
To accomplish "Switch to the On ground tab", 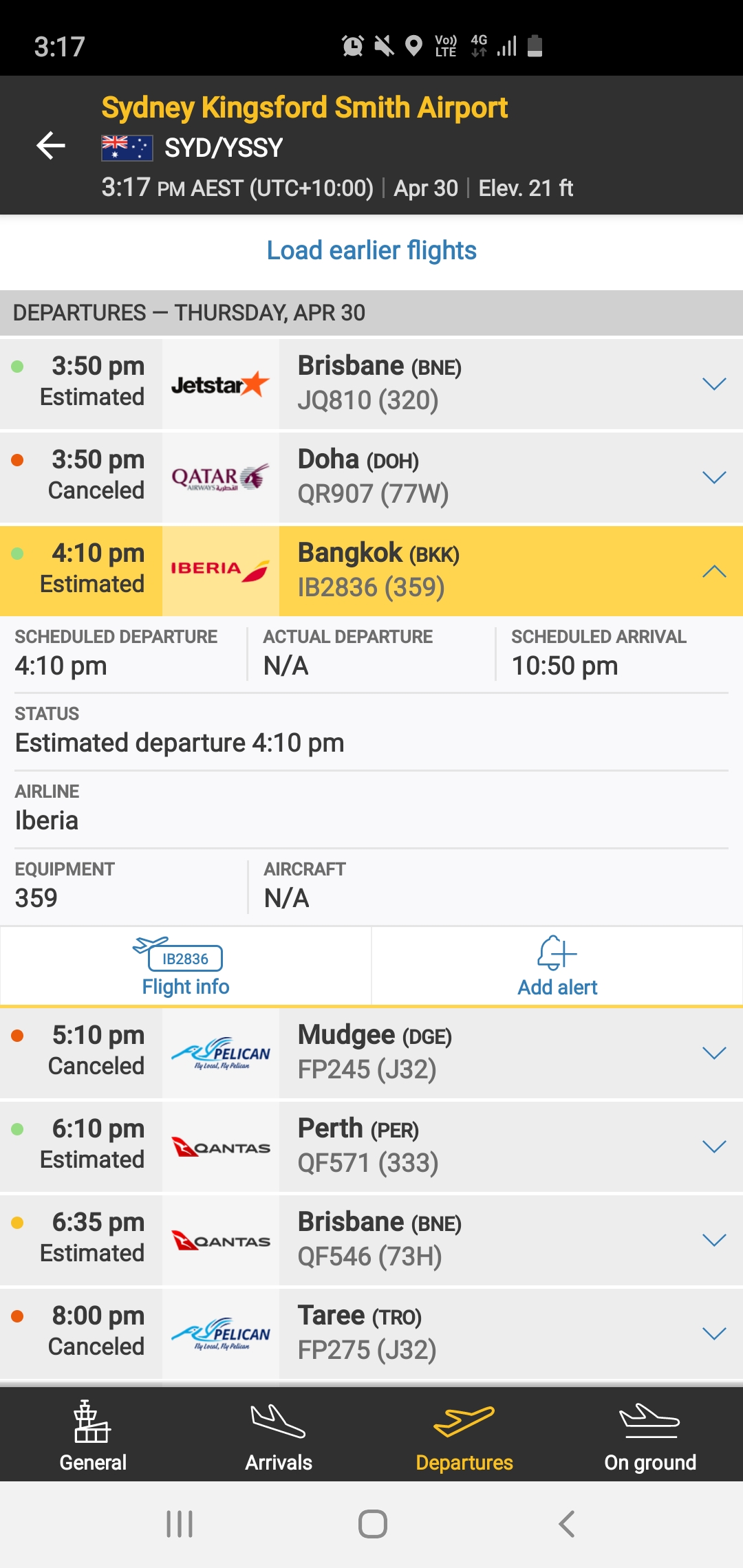I will click(x=650, y=1435).
